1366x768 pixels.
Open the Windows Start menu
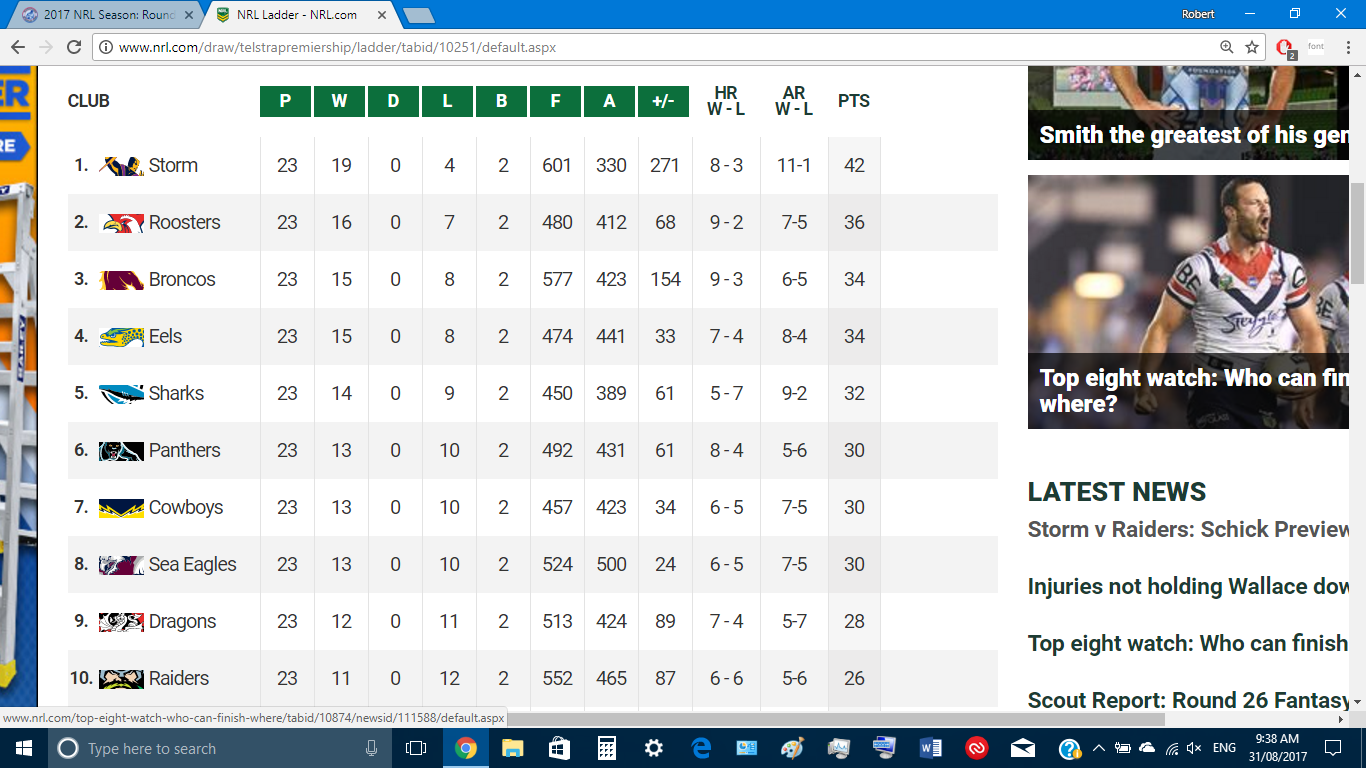pyautogui.click(x=23, y=748)
